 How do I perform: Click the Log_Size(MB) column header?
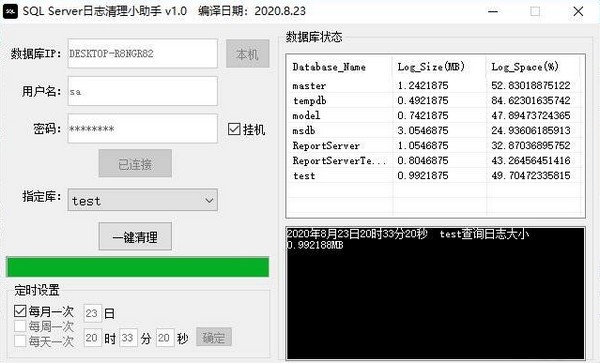[x=439, y=67]
